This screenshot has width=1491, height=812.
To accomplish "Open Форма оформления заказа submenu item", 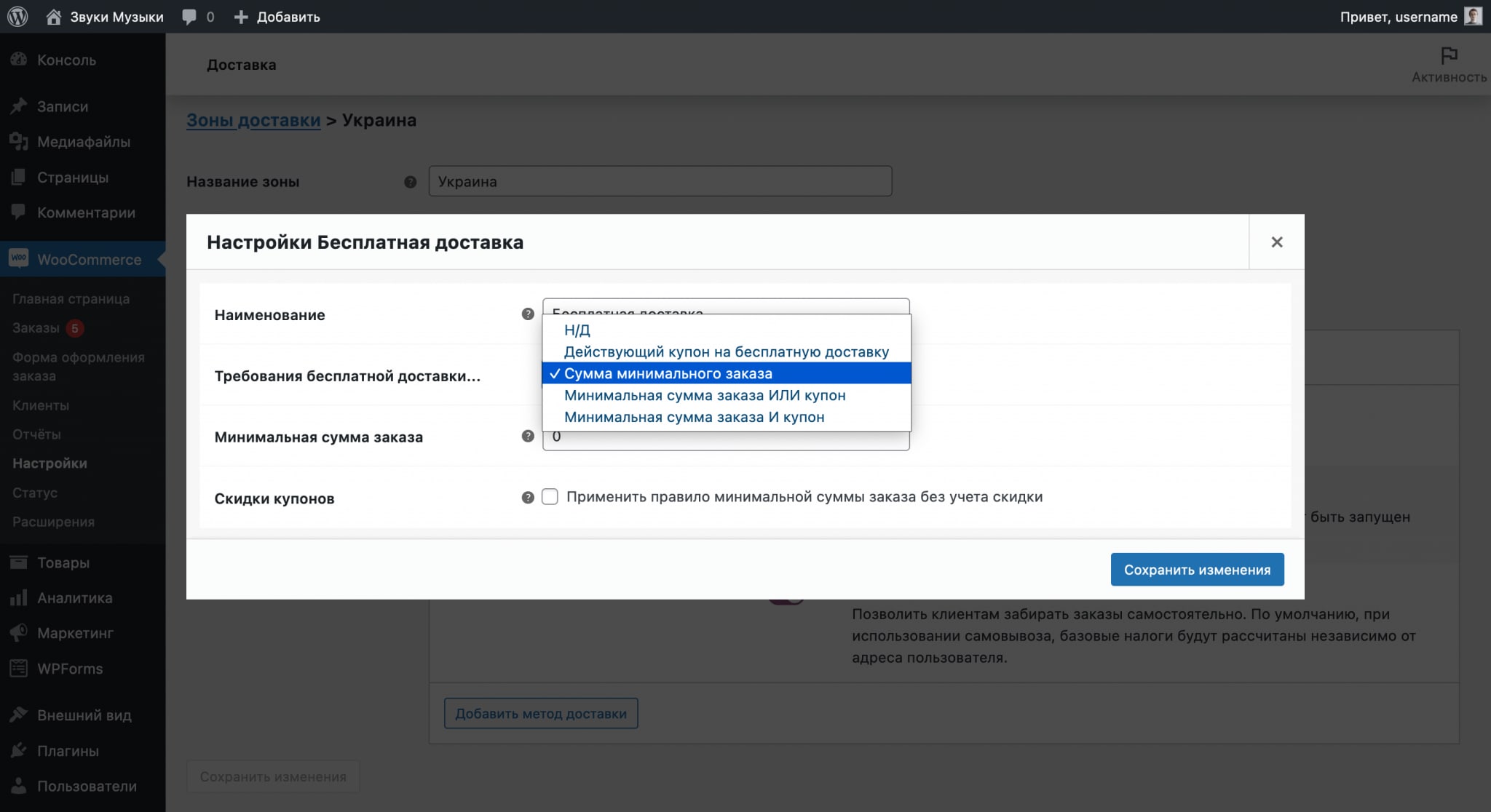I will [79, 367].
